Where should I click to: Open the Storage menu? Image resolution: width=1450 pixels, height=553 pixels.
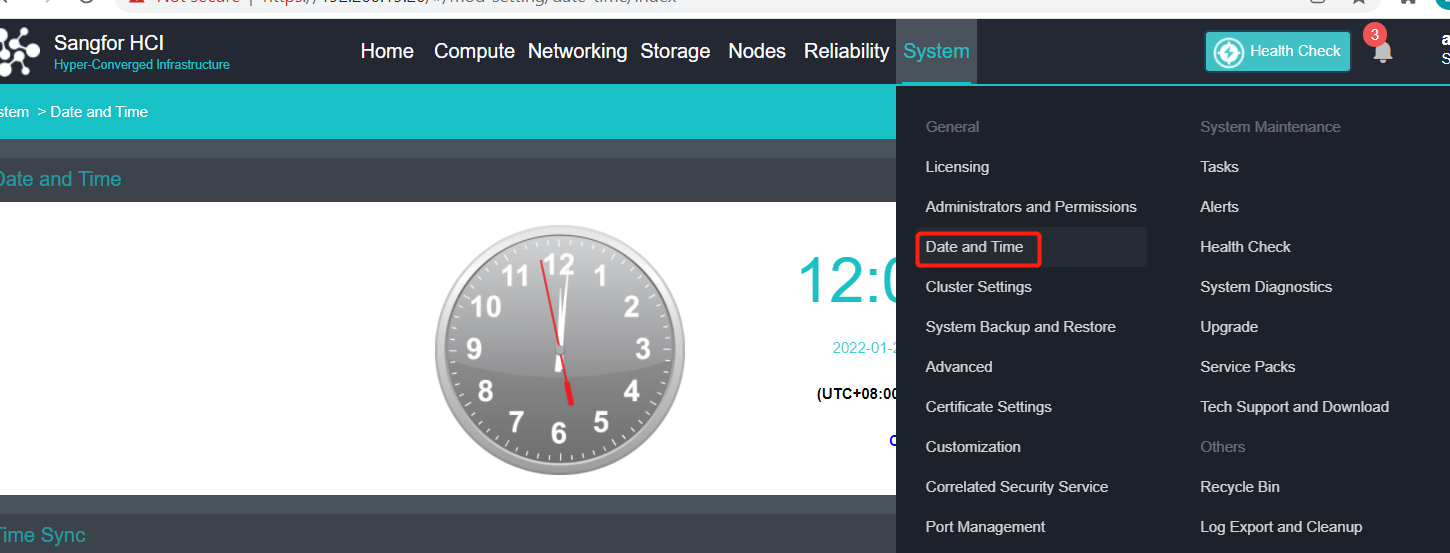pos(675,51)
